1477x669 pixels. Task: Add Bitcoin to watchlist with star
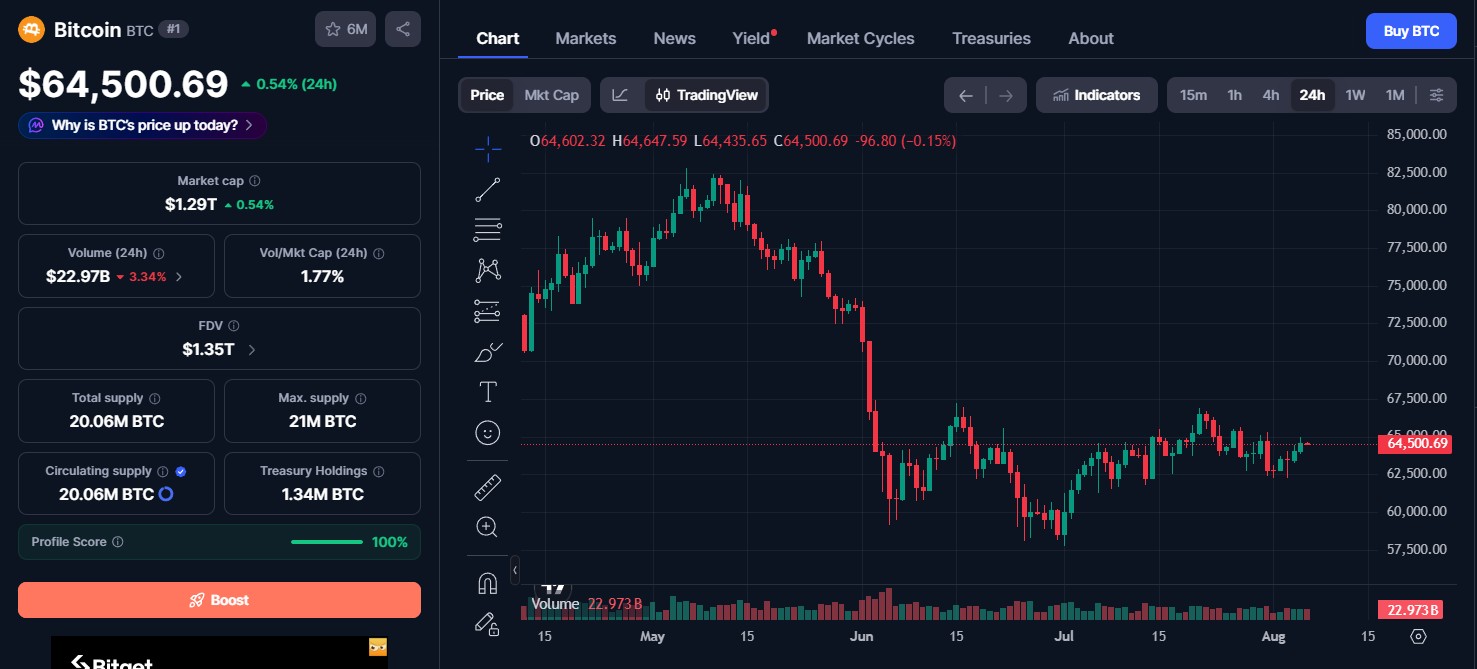pos(346,29)
